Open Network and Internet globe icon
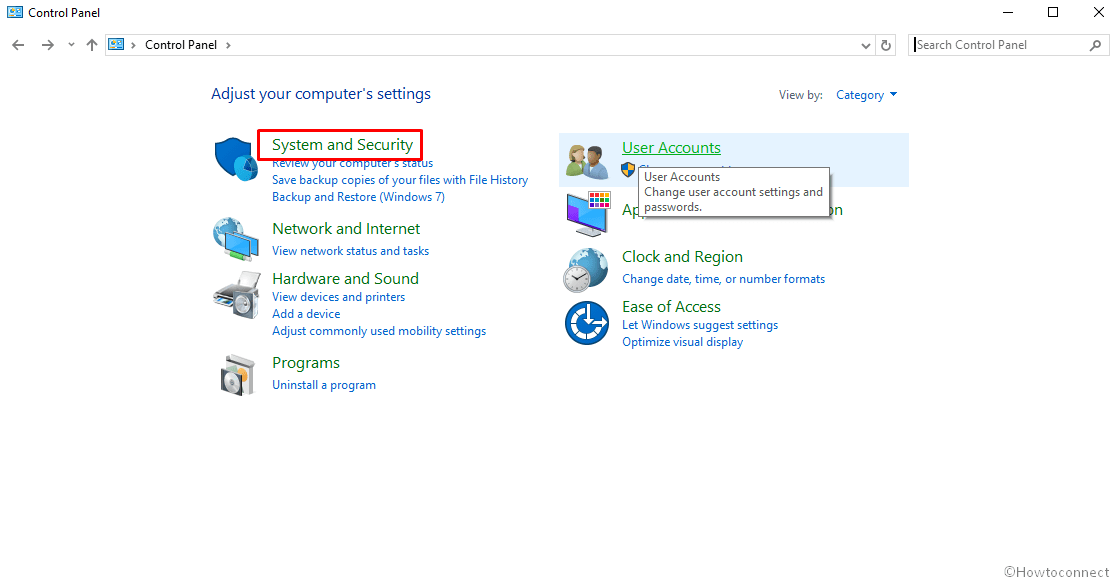 click(236, 239)
